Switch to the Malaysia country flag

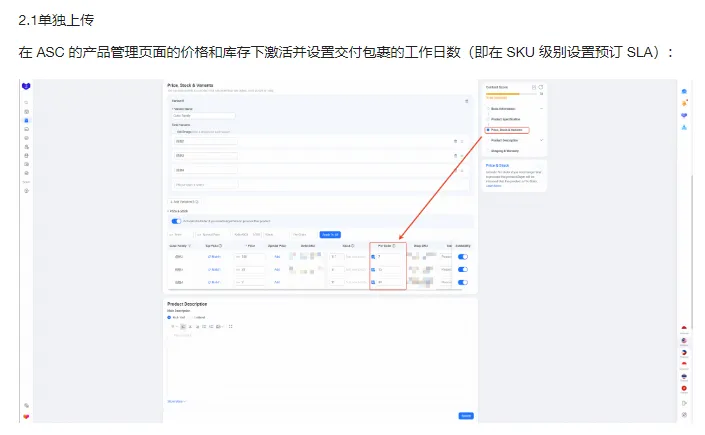(x=684, y=341)
